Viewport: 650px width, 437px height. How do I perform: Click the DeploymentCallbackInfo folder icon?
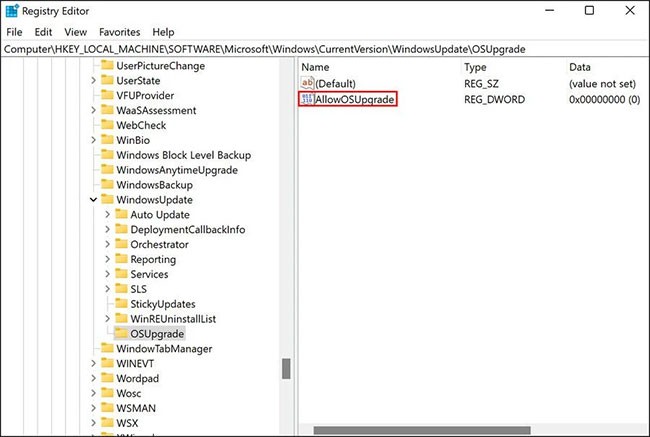coord(121,229)
